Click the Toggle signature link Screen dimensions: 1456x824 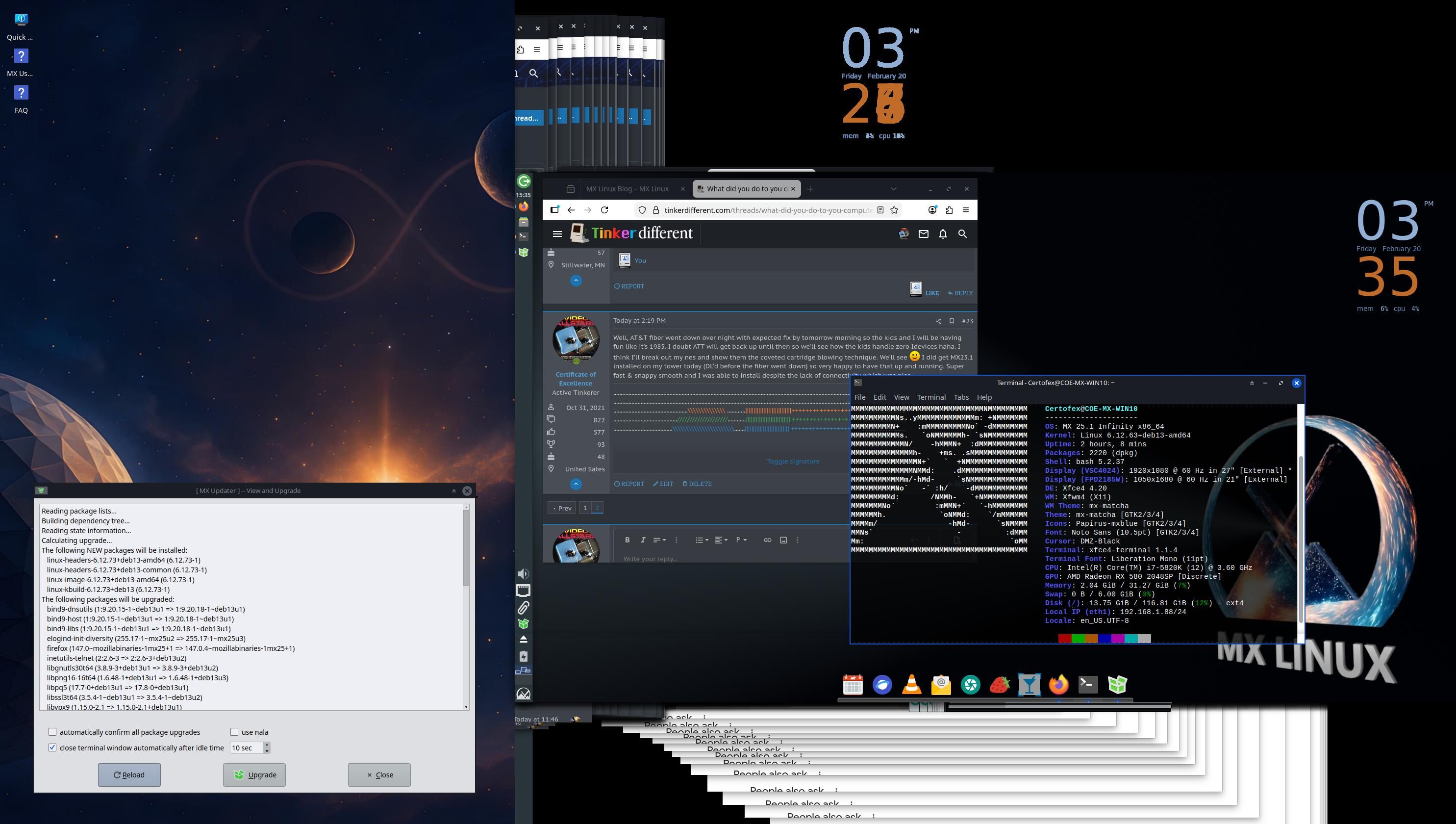click(793, 461)
